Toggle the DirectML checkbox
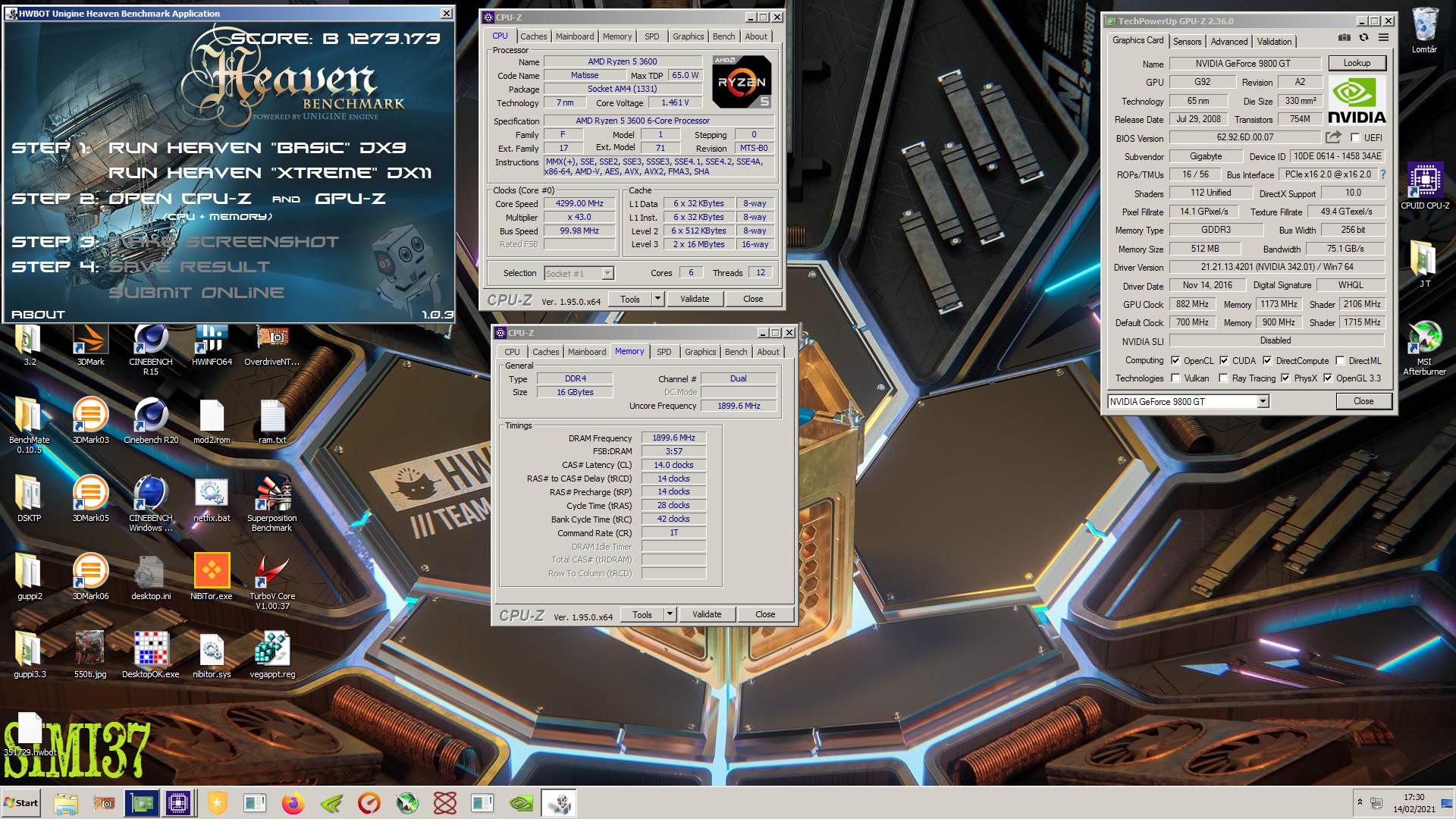The image size is (1456, 819). pos(1339,360)
